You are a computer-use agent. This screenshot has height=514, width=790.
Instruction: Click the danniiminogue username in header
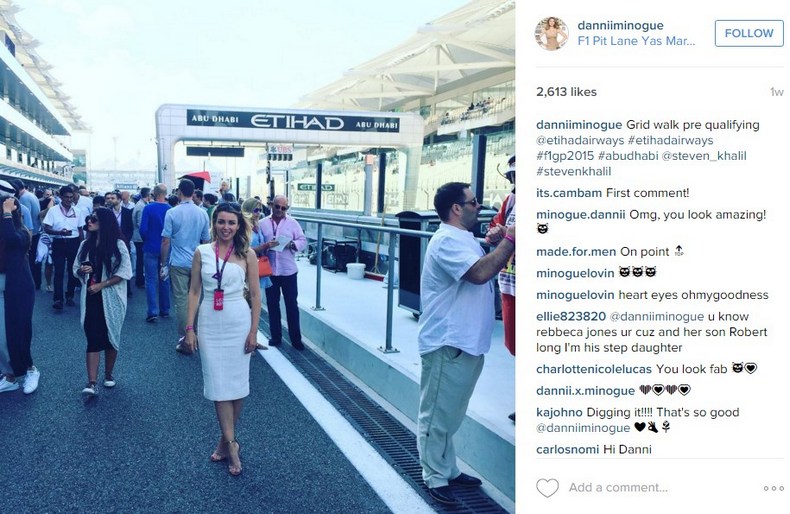[x=620, y=25]
